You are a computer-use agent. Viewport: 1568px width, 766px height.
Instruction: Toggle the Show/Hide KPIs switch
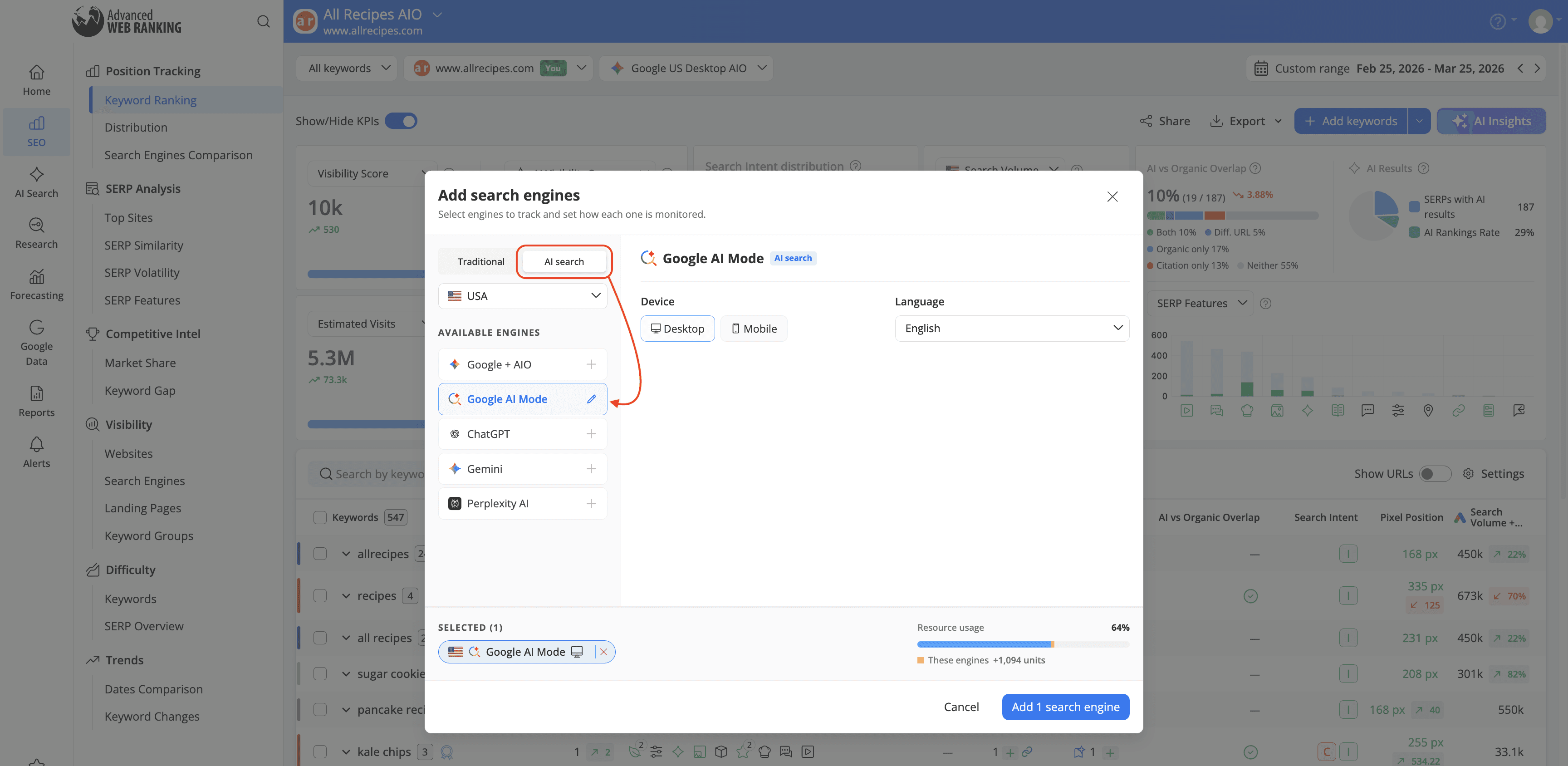pos(401,121)
